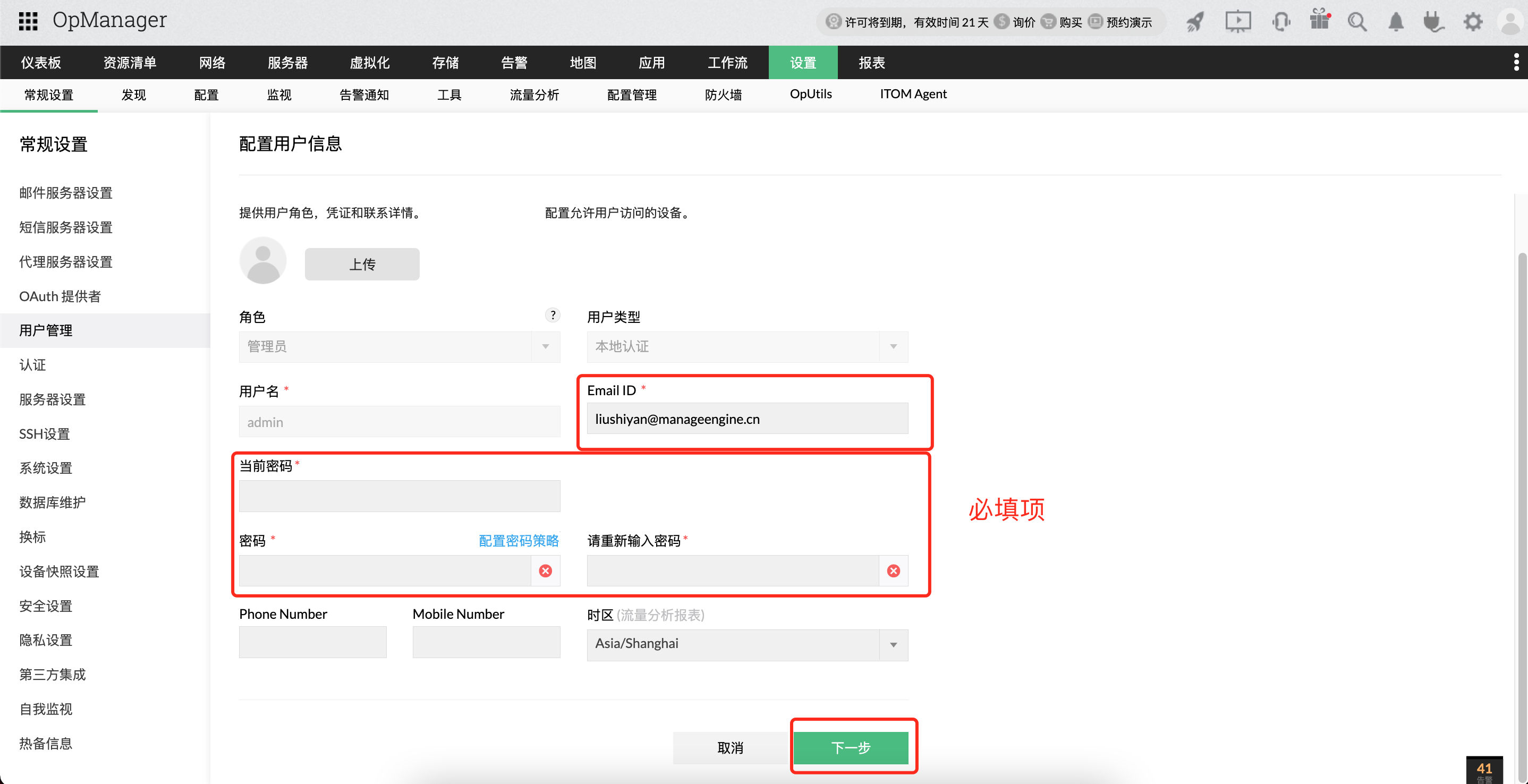Open the 配置密码策略 link
Image resolution: width=1528 pixels, height=784 pixels.
(519, 540)
